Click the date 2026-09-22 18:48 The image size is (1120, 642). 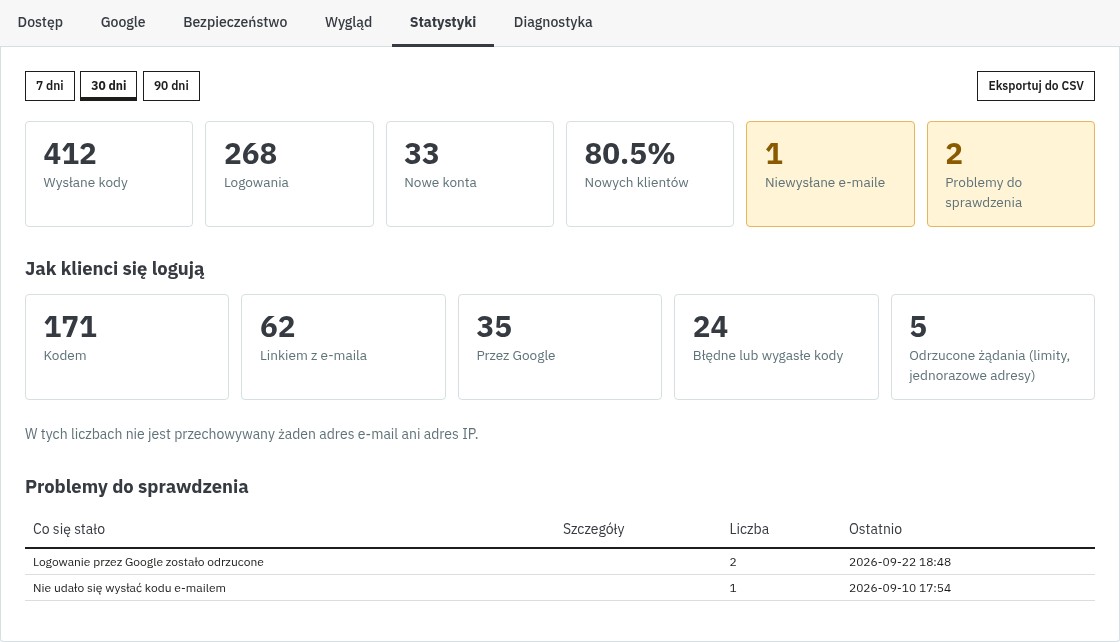click(900, 562)
